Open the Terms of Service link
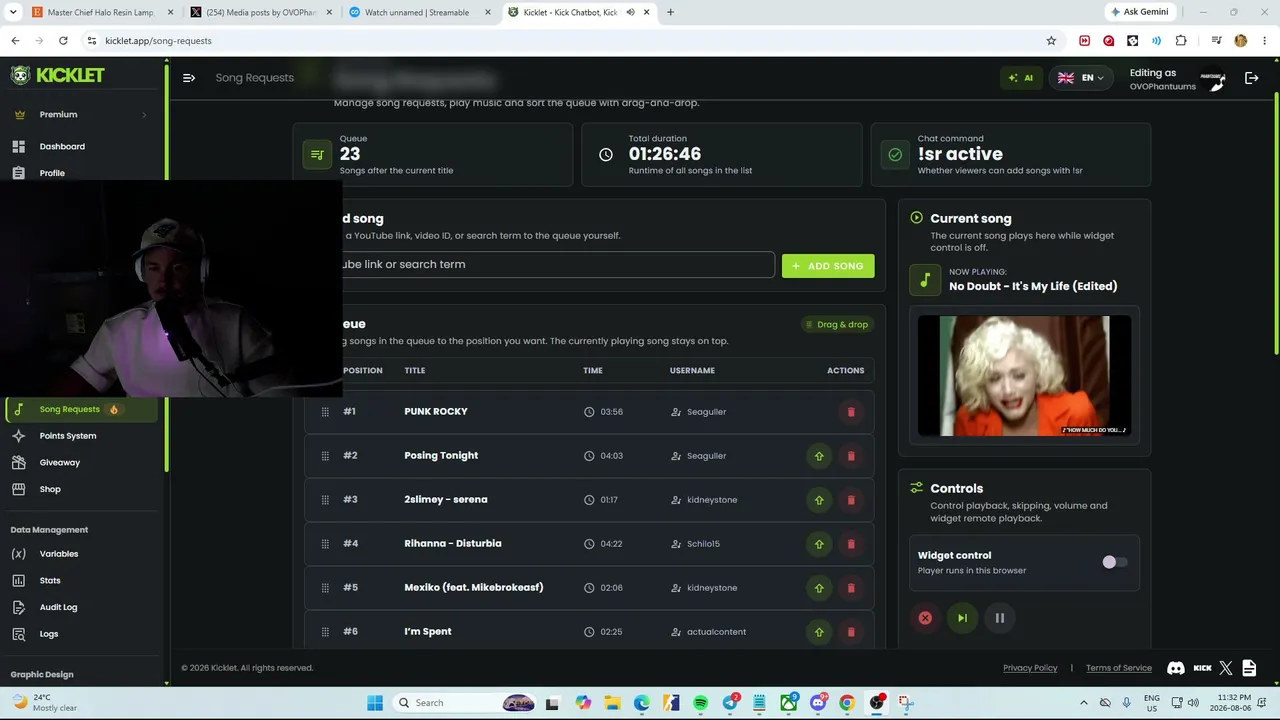Viewport: 1280px width, 720px height. click(1119, 668)
